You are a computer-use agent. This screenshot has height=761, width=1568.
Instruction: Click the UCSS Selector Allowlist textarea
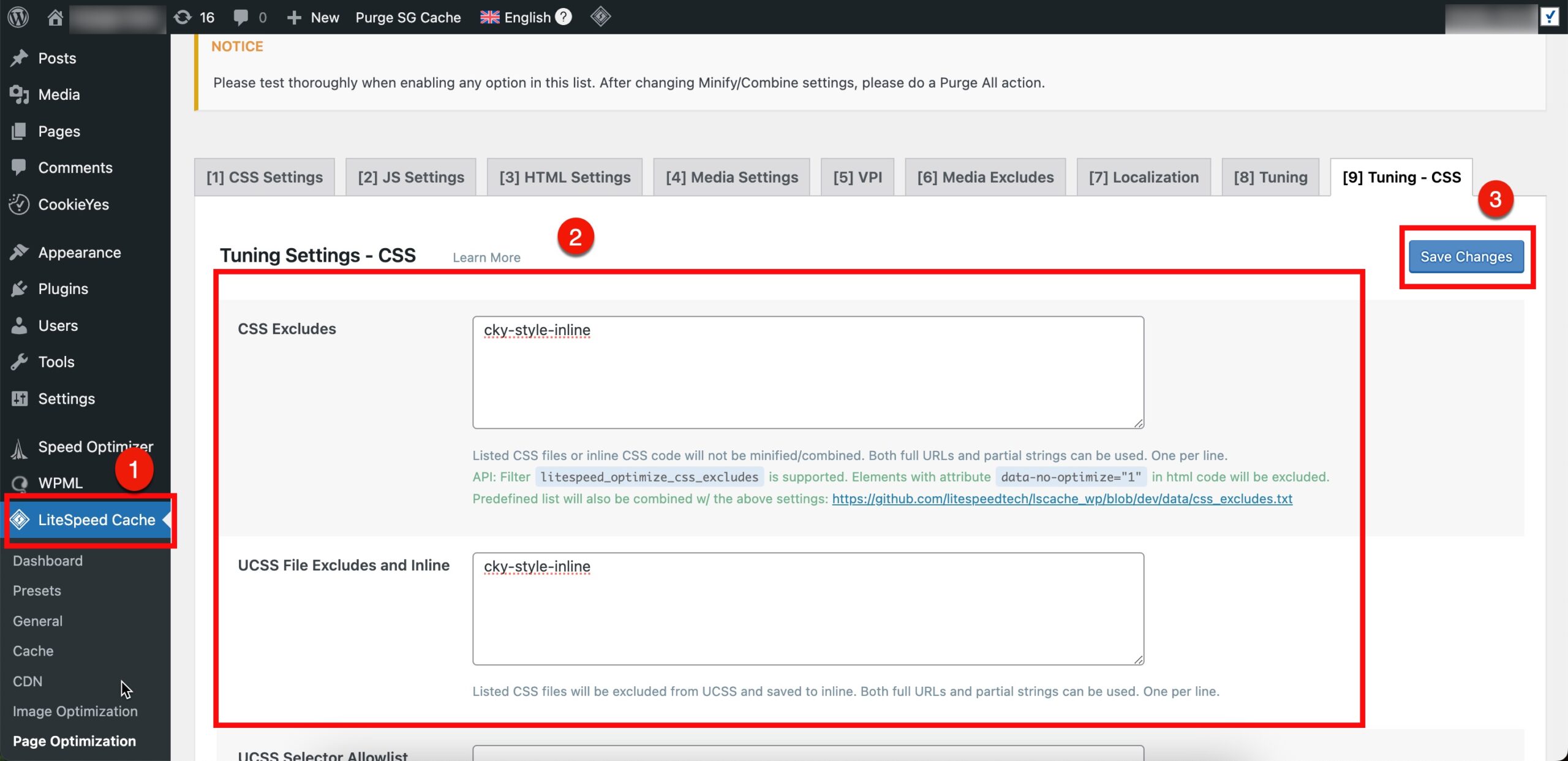[x=808, y=754]
